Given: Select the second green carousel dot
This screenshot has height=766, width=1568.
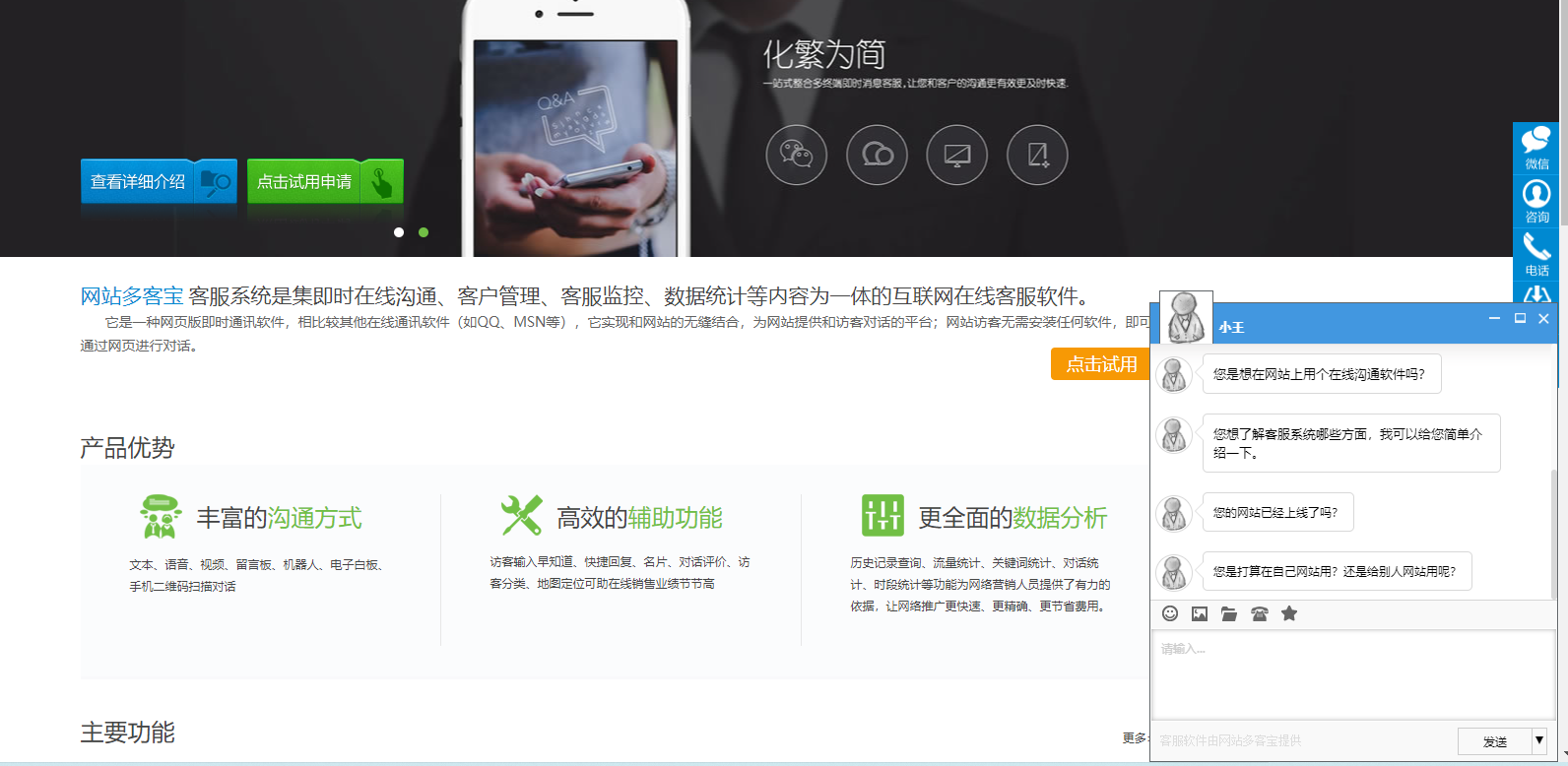Looking at the screenshot, I should 424,232.
